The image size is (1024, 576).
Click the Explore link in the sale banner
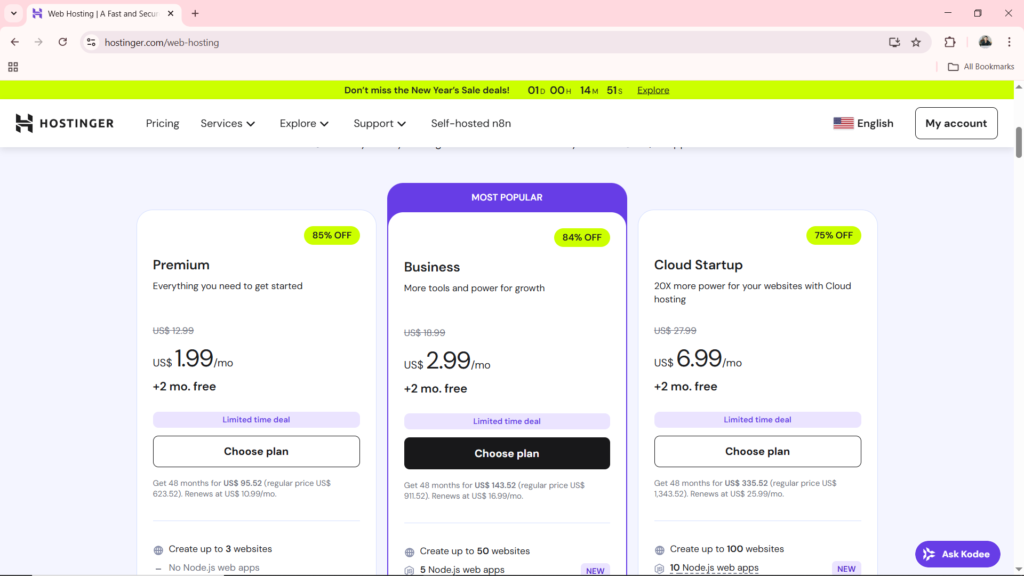(652, 90)
